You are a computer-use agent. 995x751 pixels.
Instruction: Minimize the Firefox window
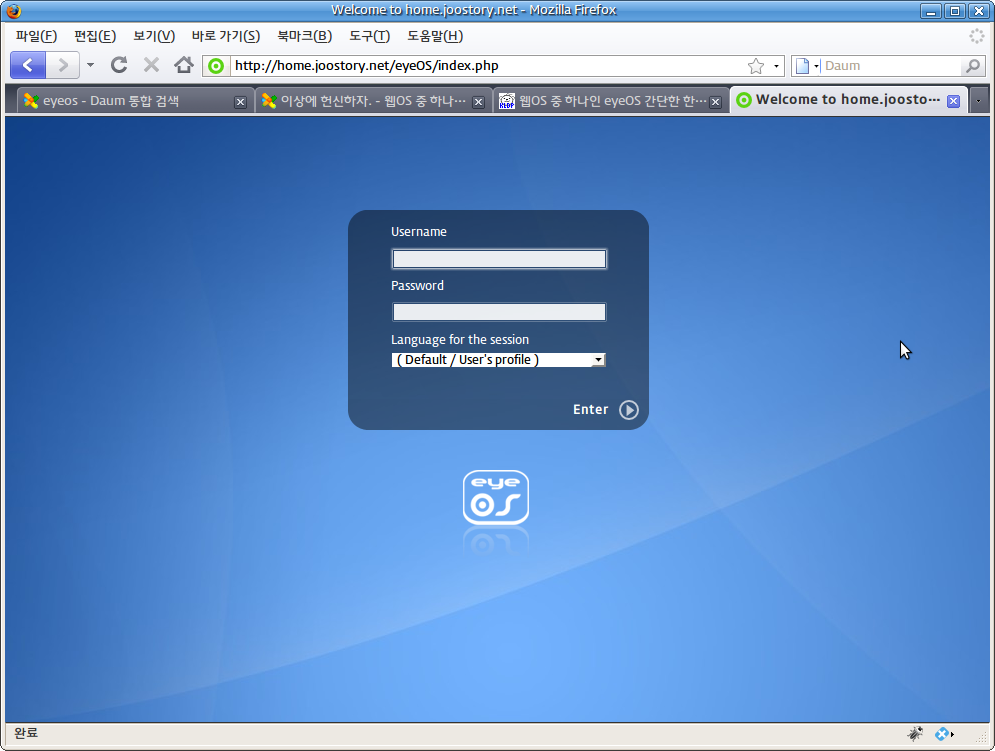point(931,11)
